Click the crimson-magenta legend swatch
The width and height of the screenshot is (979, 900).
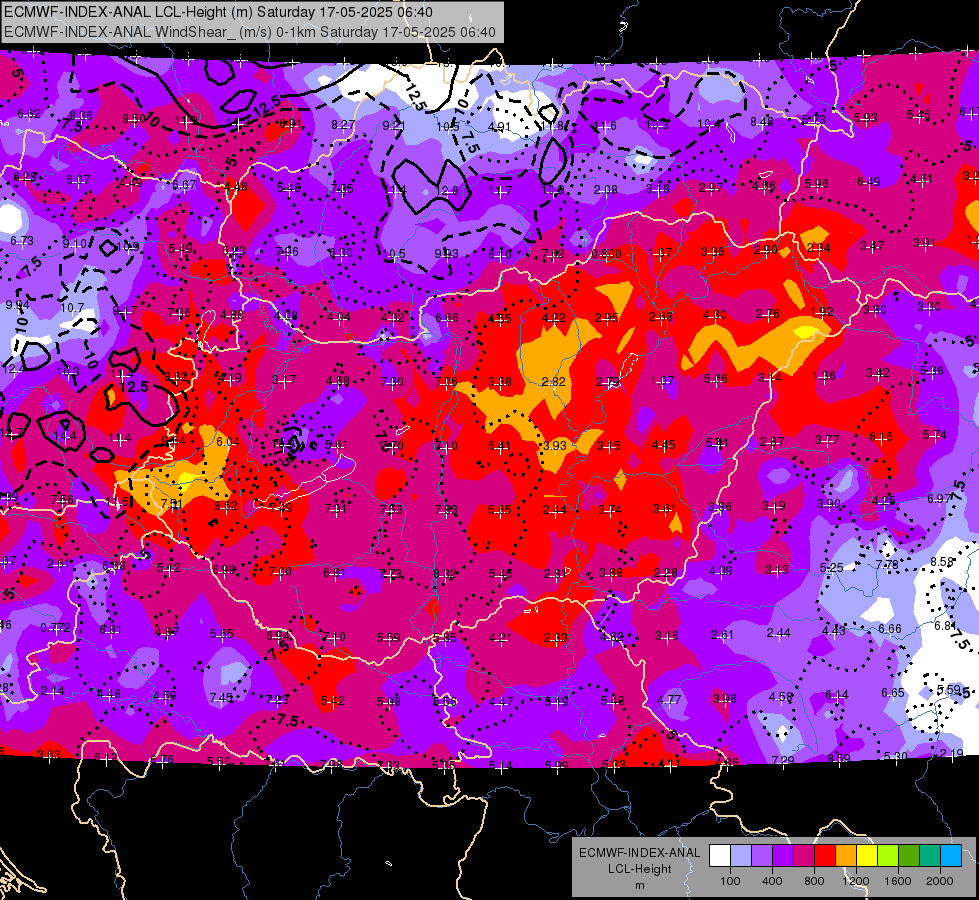[x=804, y=856]
